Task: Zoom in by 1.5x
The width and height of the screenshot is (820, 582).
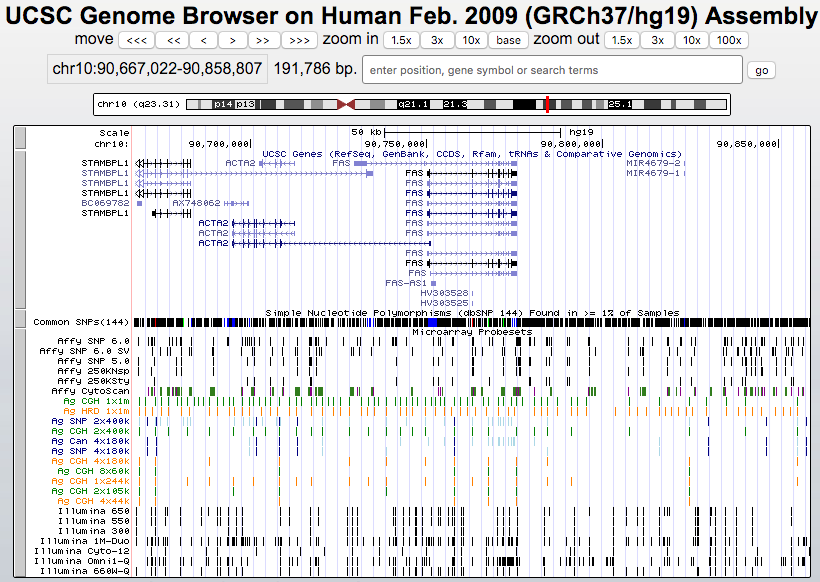Action: tap(401, 40)
